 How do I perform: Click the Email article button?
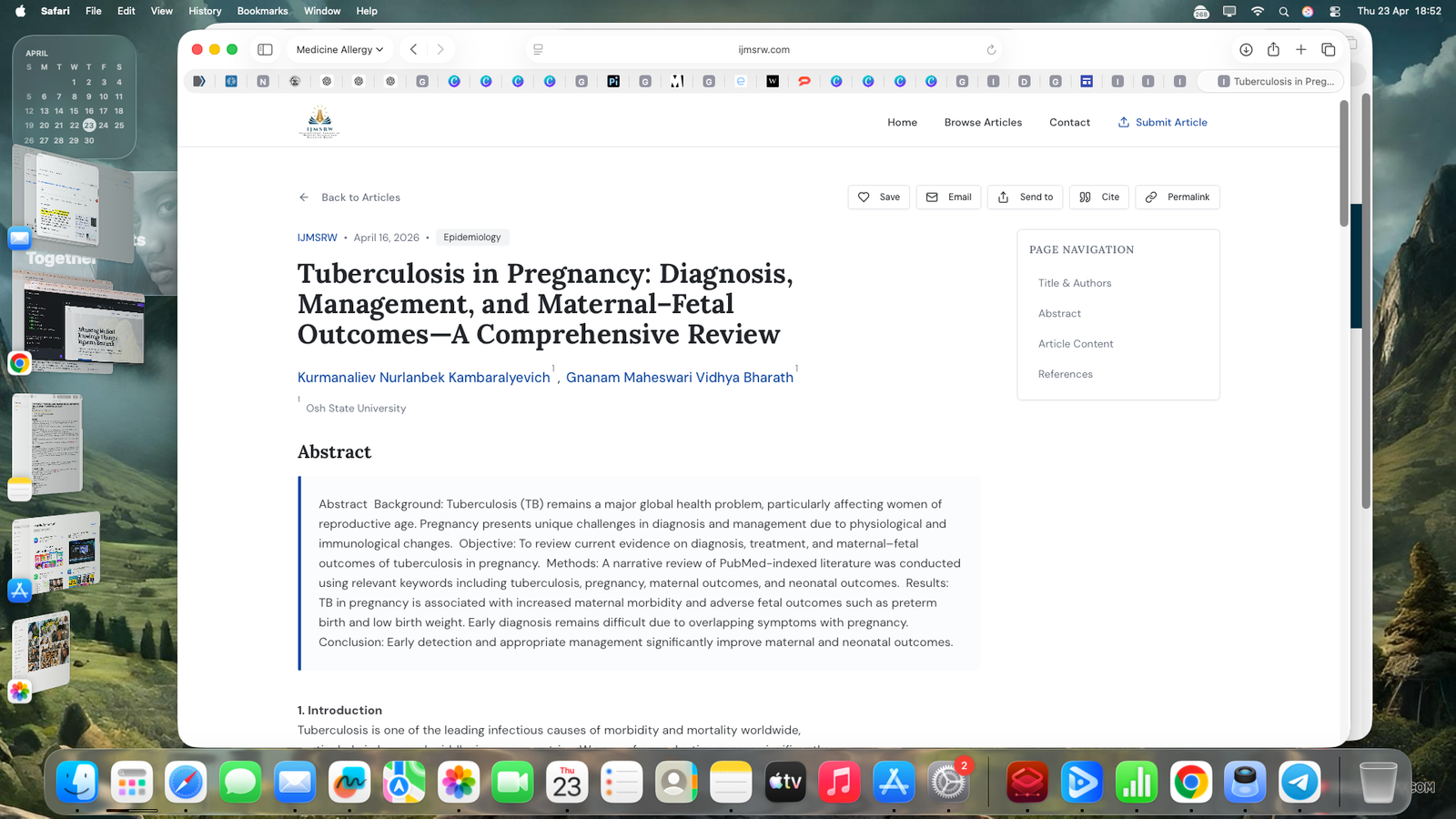(948, 197)
